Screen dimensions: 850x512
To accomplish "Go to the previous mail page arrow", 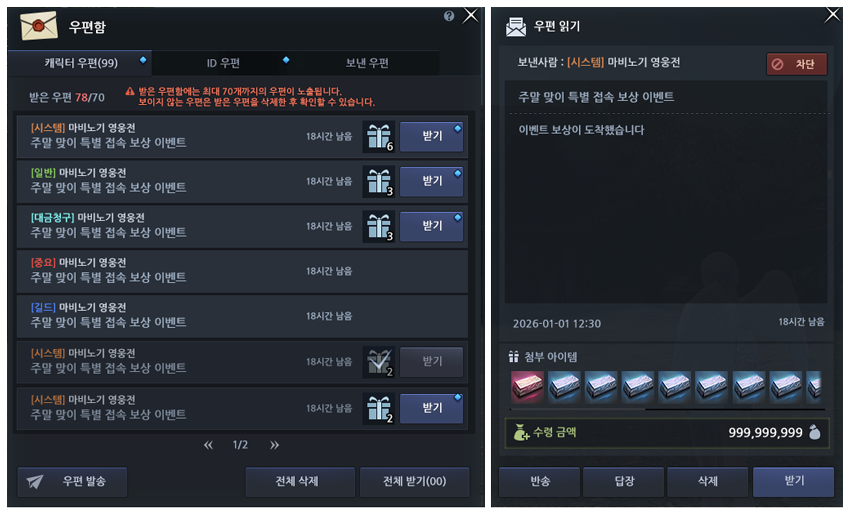I will point(208,445).
